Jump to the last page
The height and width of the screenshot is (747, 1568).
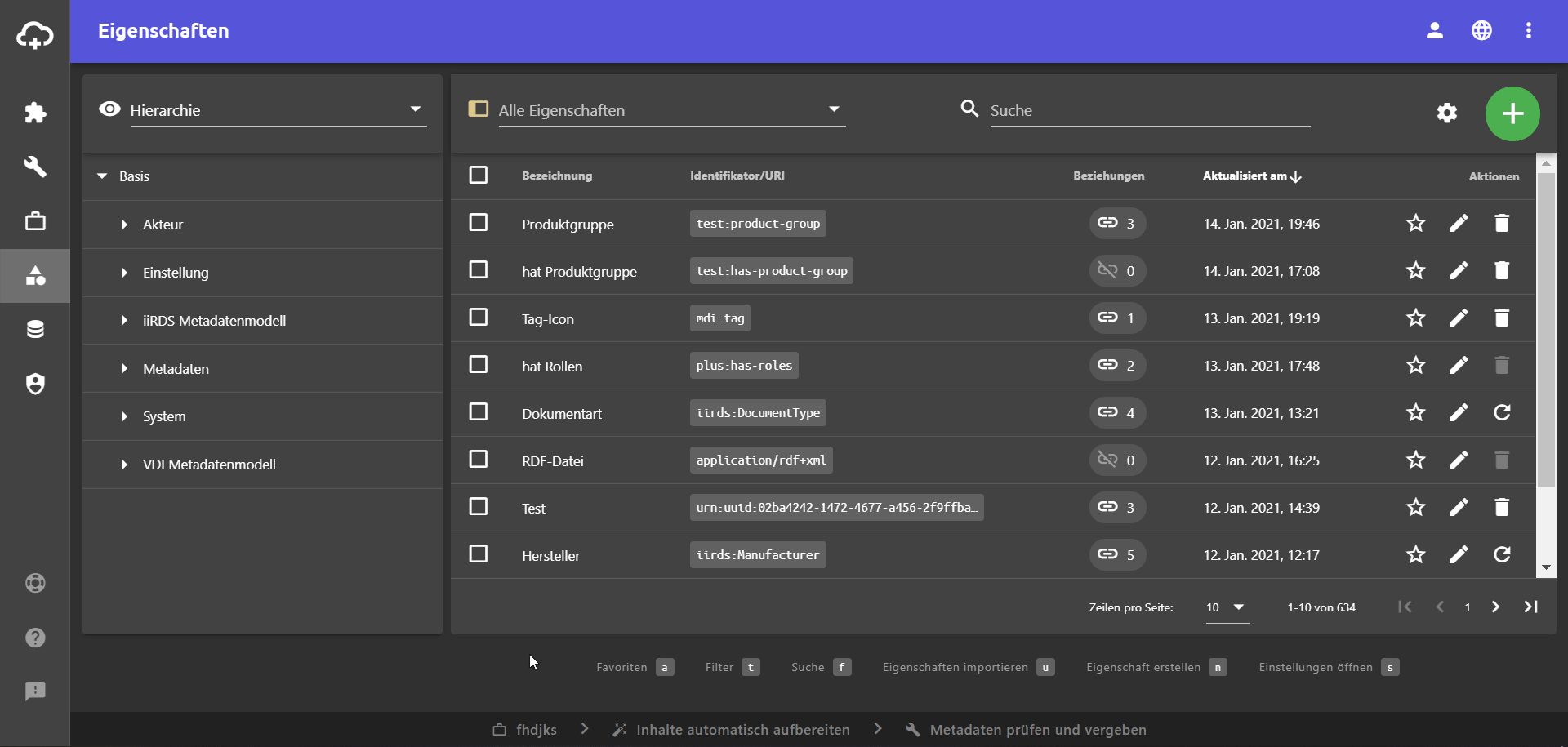click(x=1531, y=607)
